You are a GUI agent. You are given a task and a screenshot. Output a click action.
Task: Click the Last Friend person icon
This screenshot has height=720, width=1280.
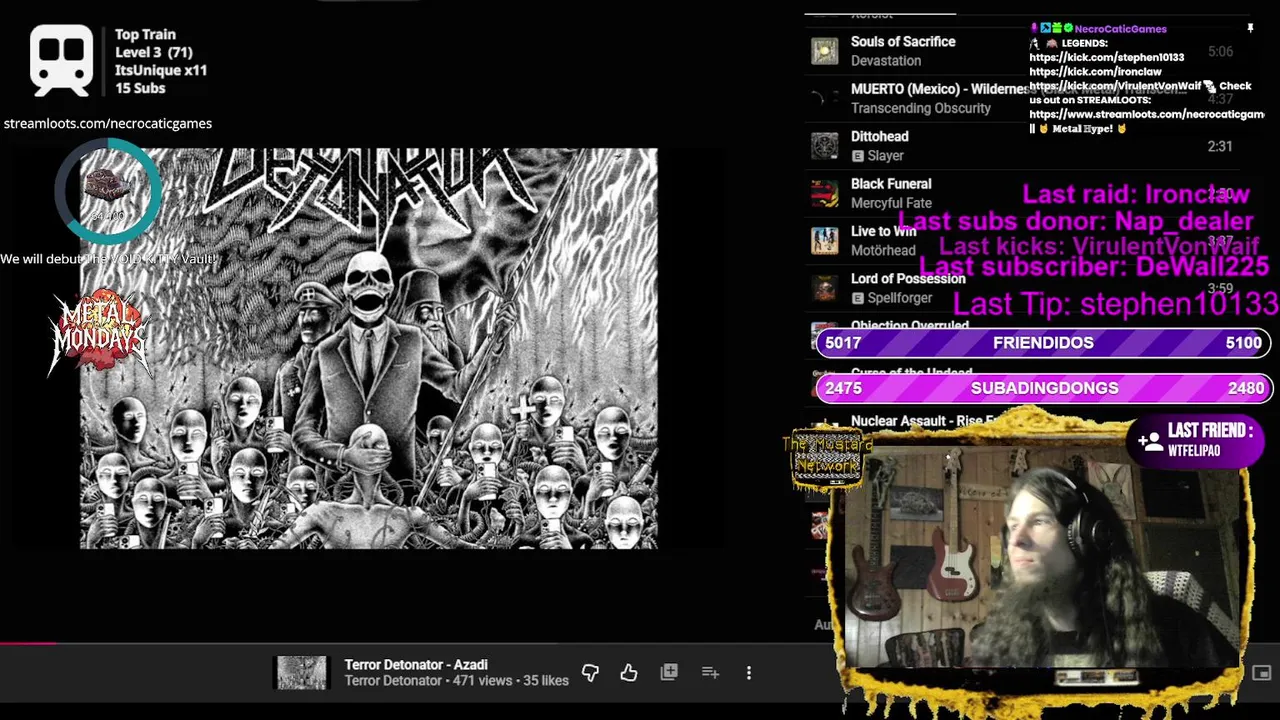pyautogui.click(x=1149, y=440)
